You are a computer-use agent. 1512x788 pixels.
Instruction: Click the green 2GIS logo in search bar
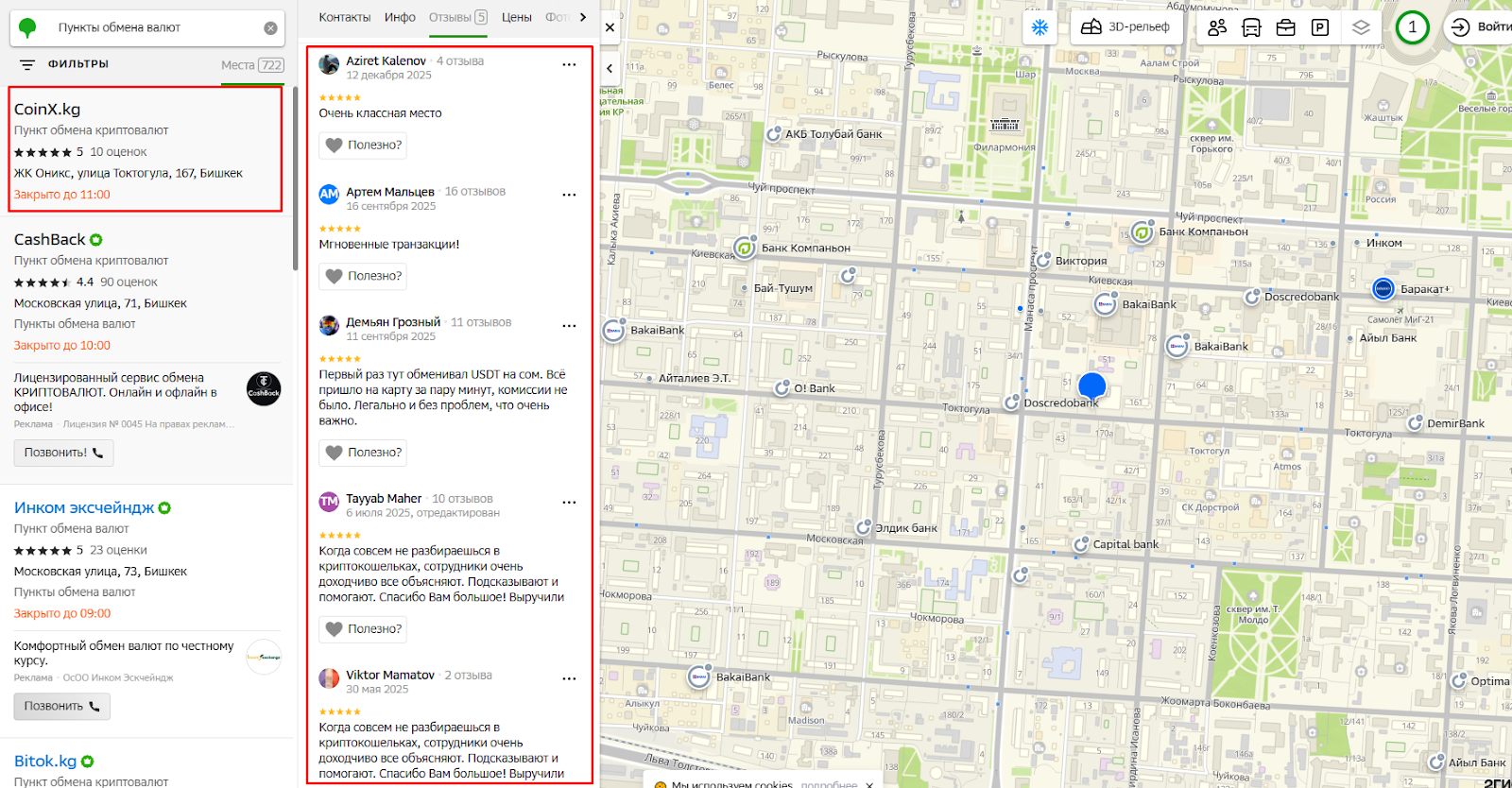28,28
